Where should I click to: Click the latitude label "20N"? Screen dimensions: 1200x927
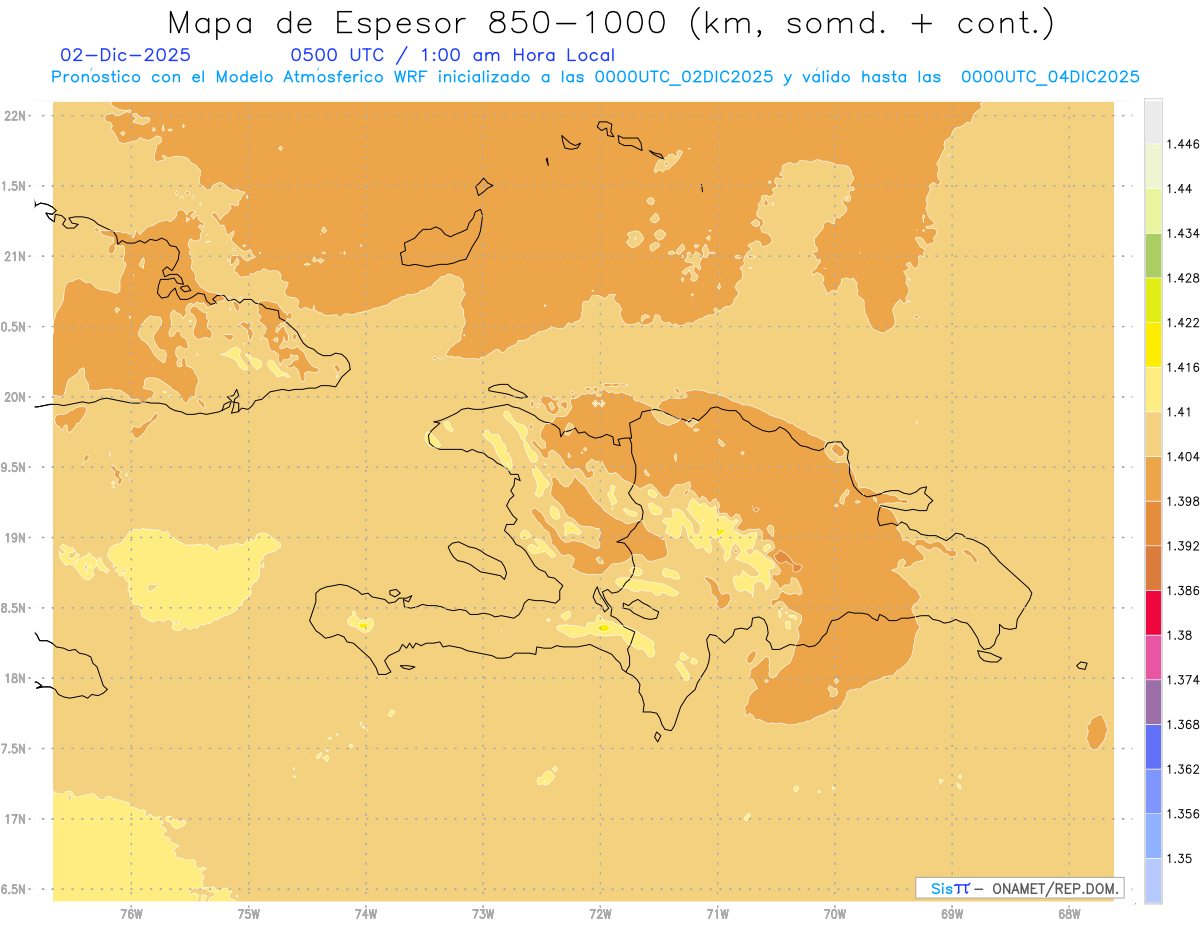[15, 397]
